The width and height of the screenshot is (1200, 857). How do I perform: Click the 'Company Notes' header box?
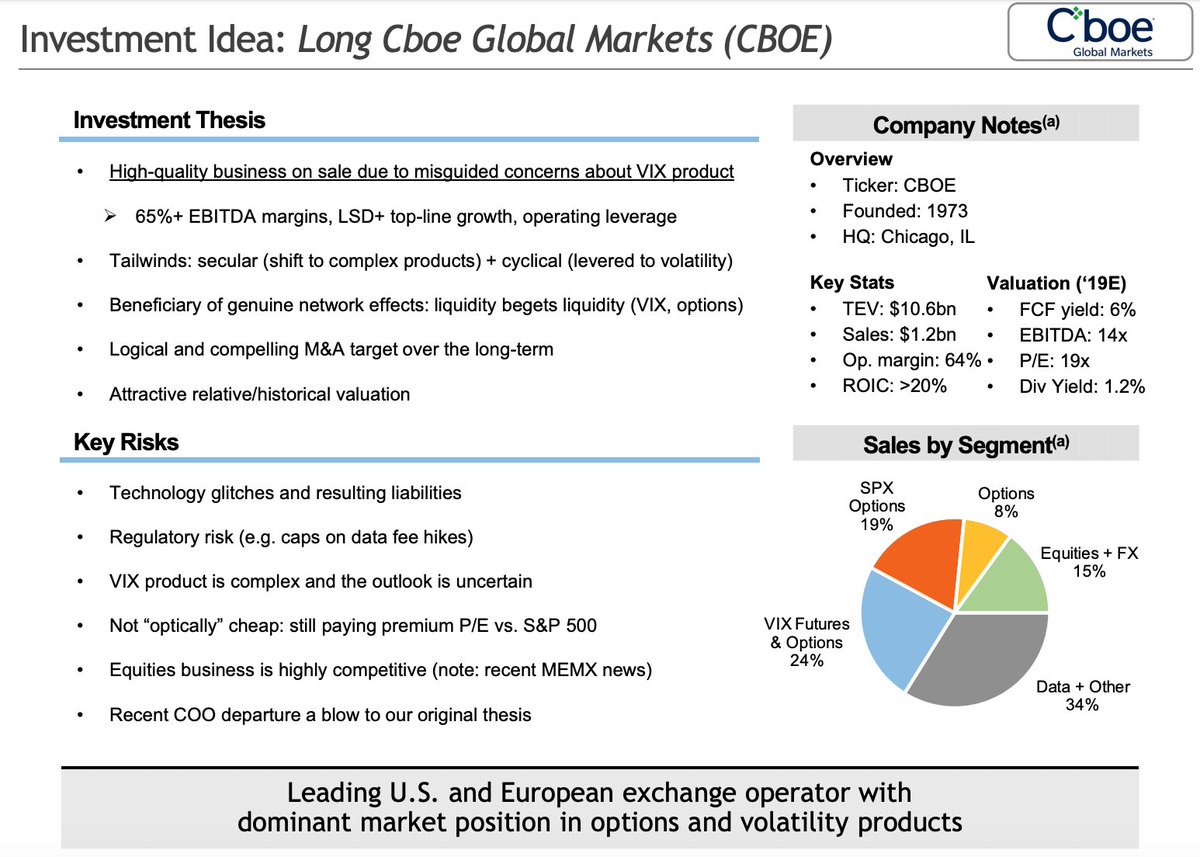(x=966, y=125)
